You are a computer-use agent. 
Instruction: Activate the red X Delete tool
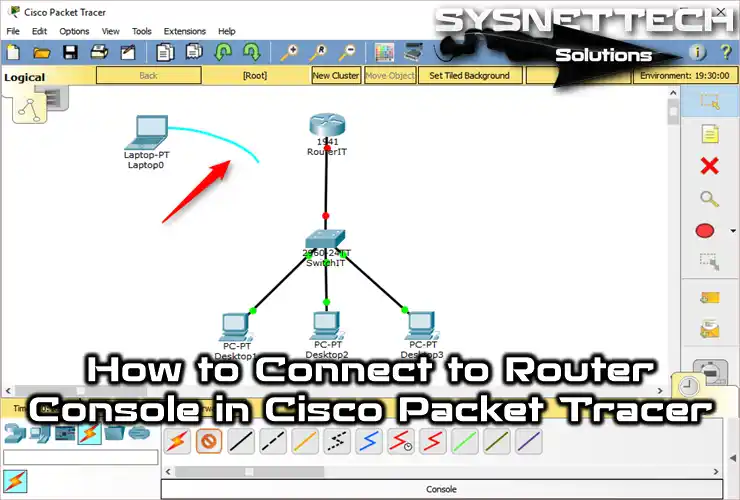pos(710,166)
